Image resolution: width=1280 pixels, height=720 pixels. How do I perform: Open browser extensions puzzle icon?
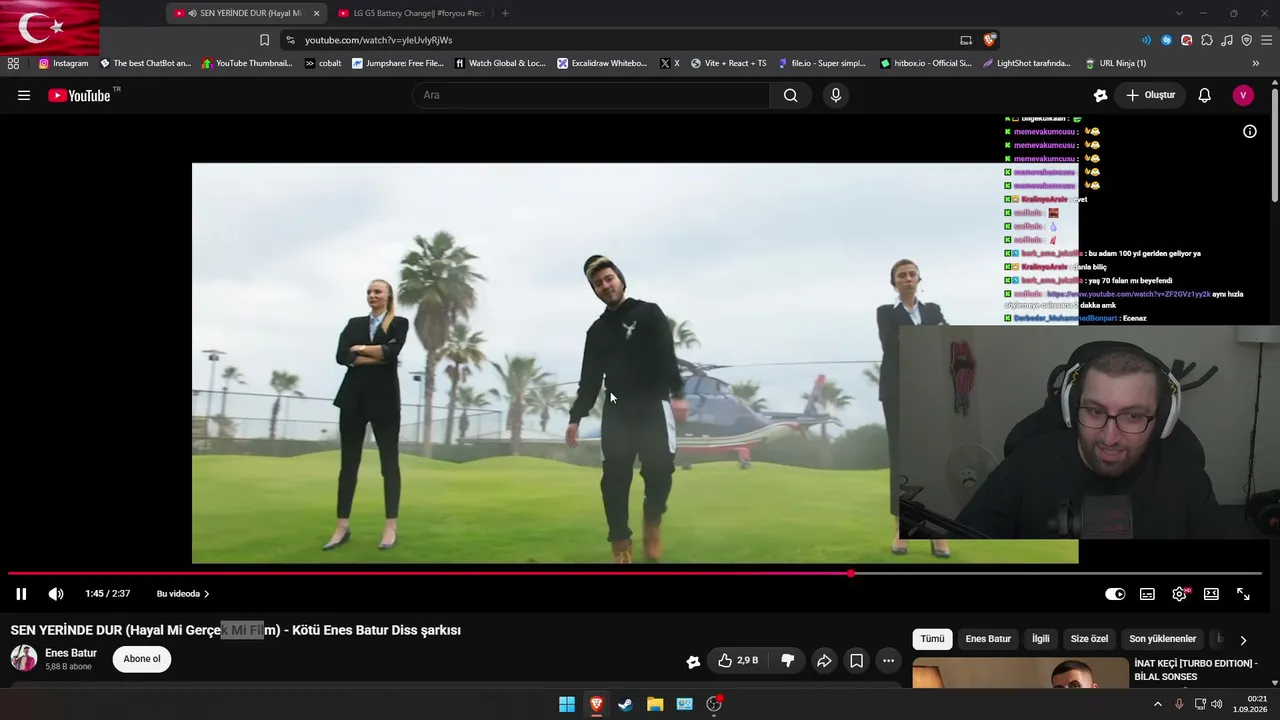[x=1207, y=40]
